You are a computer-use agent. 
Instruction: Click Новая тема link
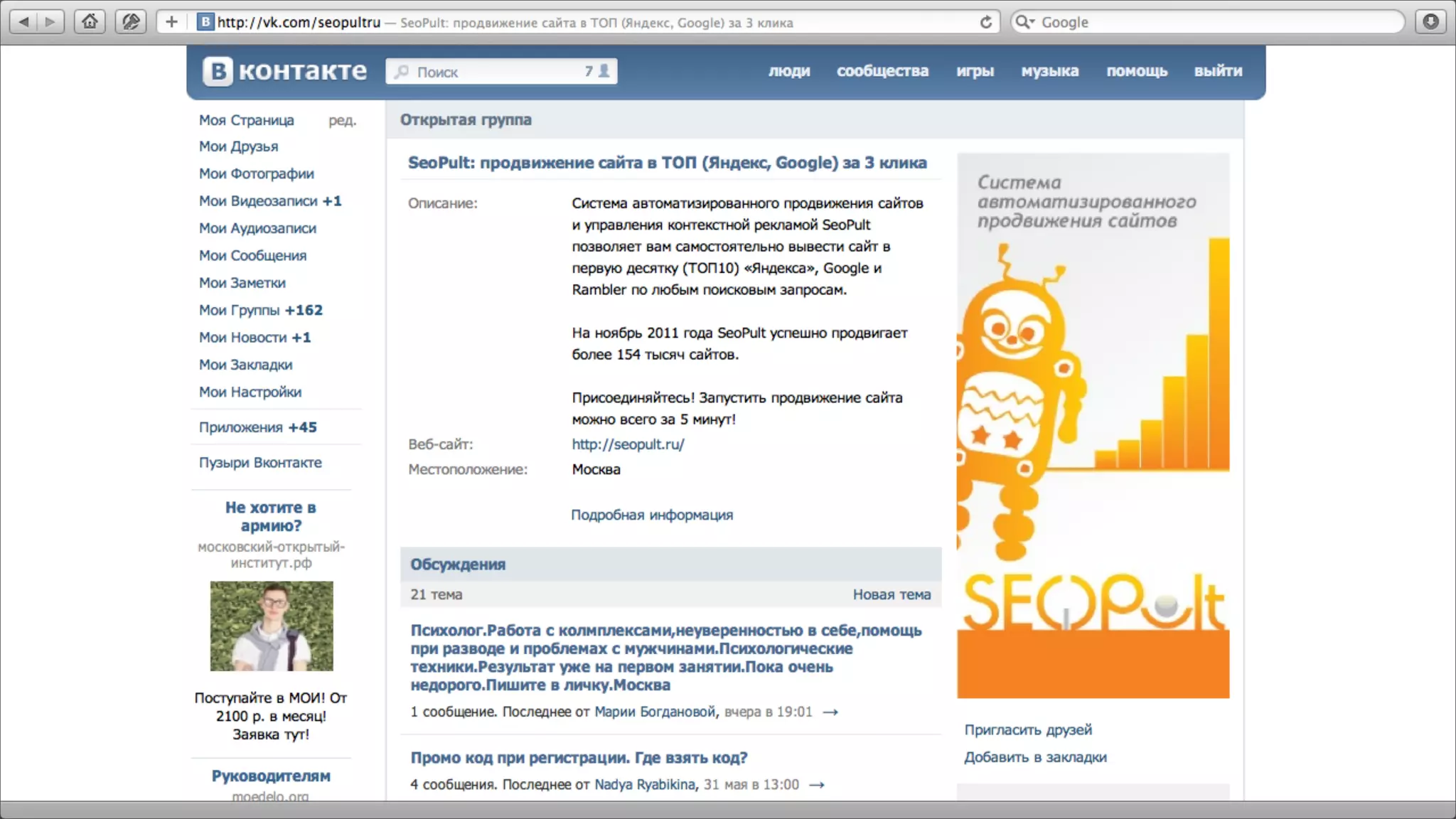click(892, 594)
